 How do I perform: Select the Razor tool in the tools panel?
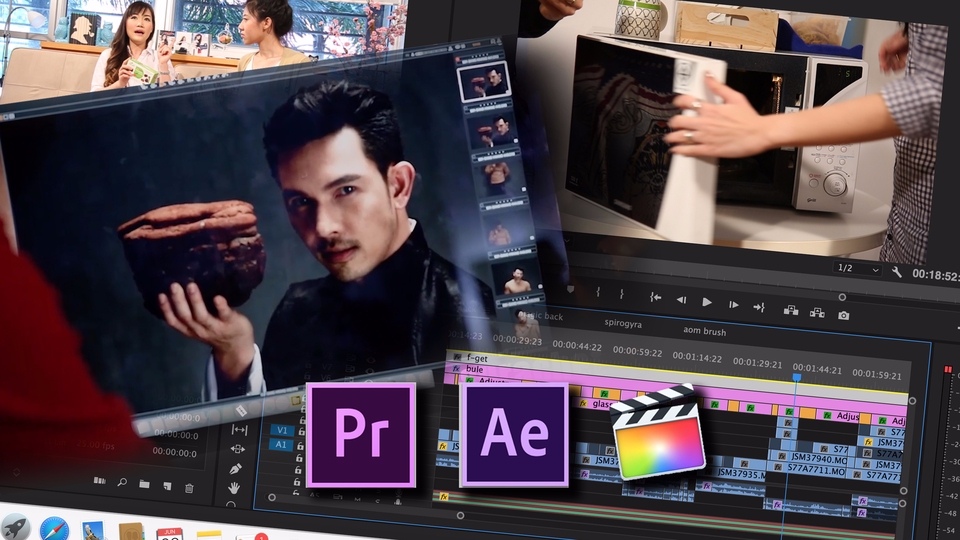point(241,411)
